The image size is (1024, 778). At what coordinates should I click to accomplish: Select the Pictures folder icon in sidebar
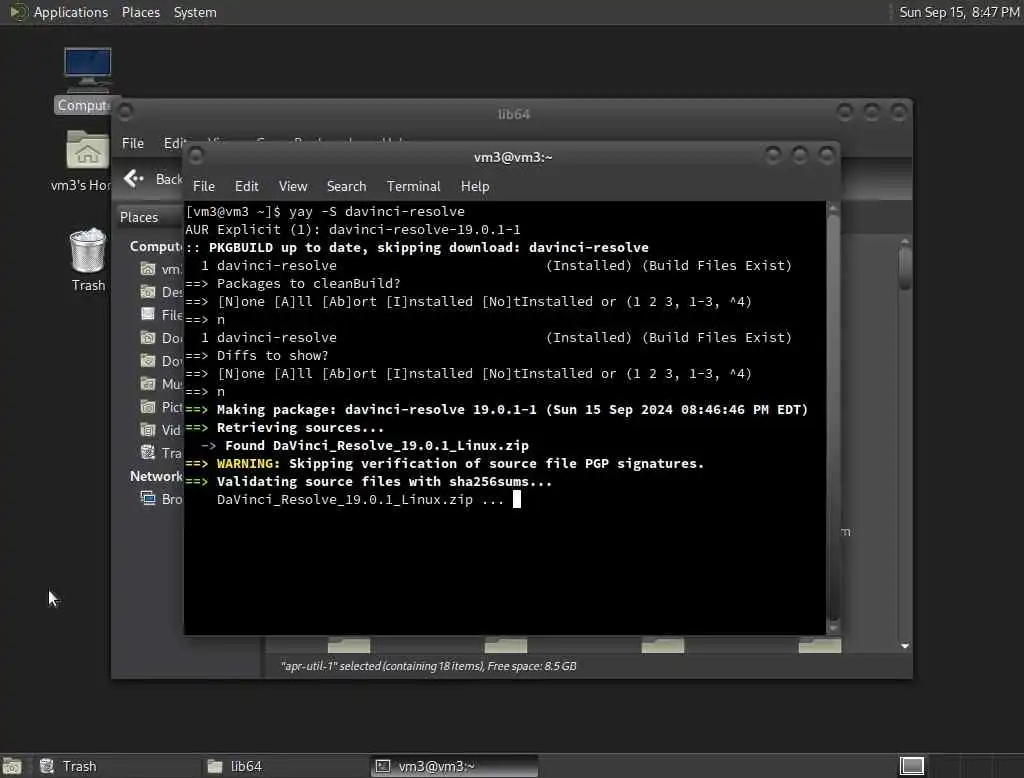148,406
